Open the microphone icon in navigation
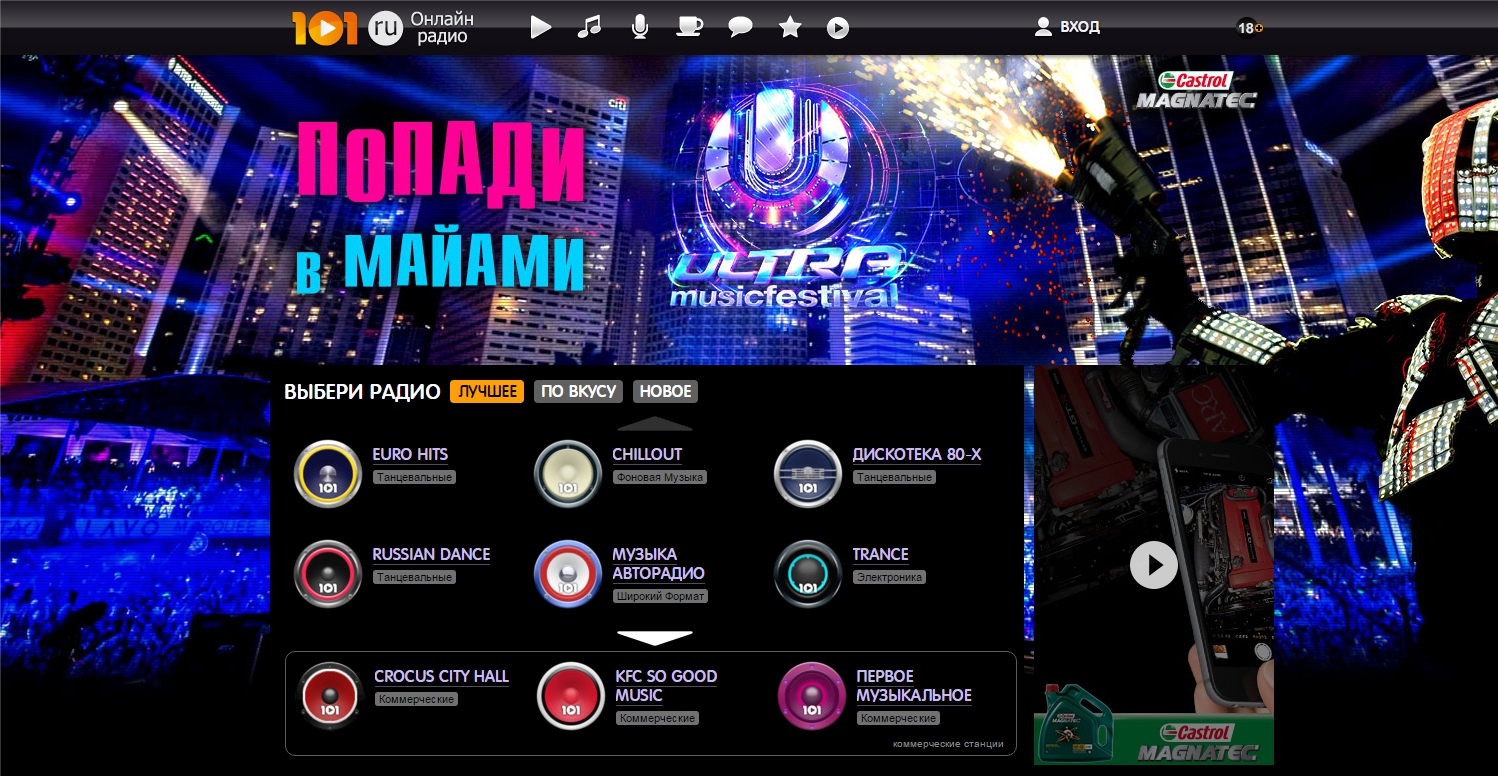Viewport: 1498px width, 776px height. coord(640,27)
